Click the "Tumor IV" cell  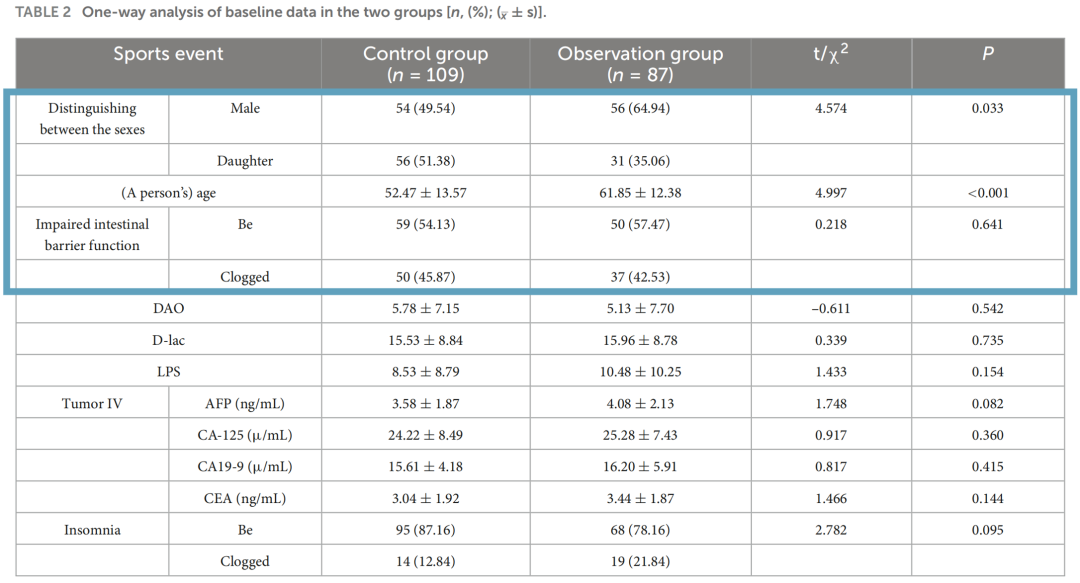click(92, 404)
